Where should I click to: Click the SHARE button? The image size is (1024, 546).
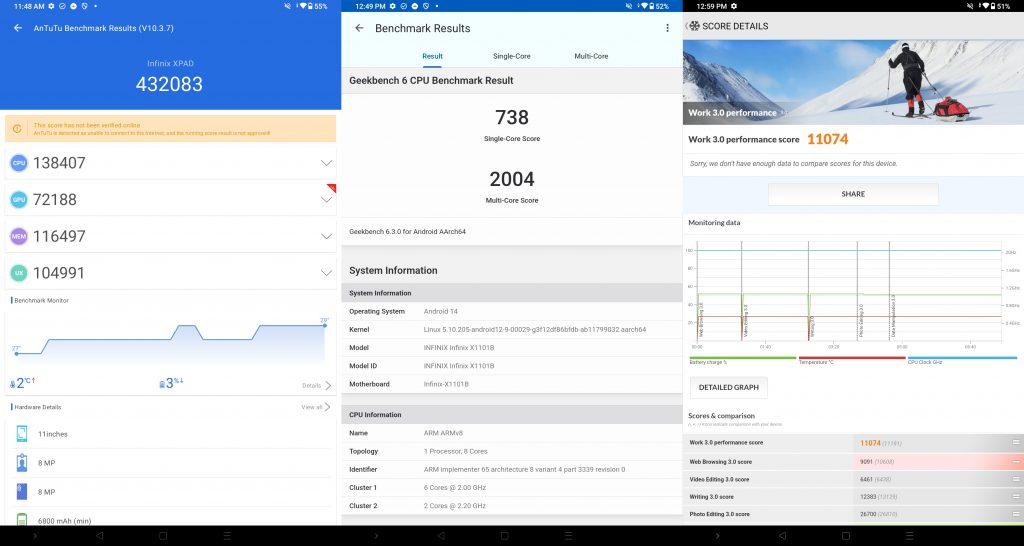coord(853,194)
